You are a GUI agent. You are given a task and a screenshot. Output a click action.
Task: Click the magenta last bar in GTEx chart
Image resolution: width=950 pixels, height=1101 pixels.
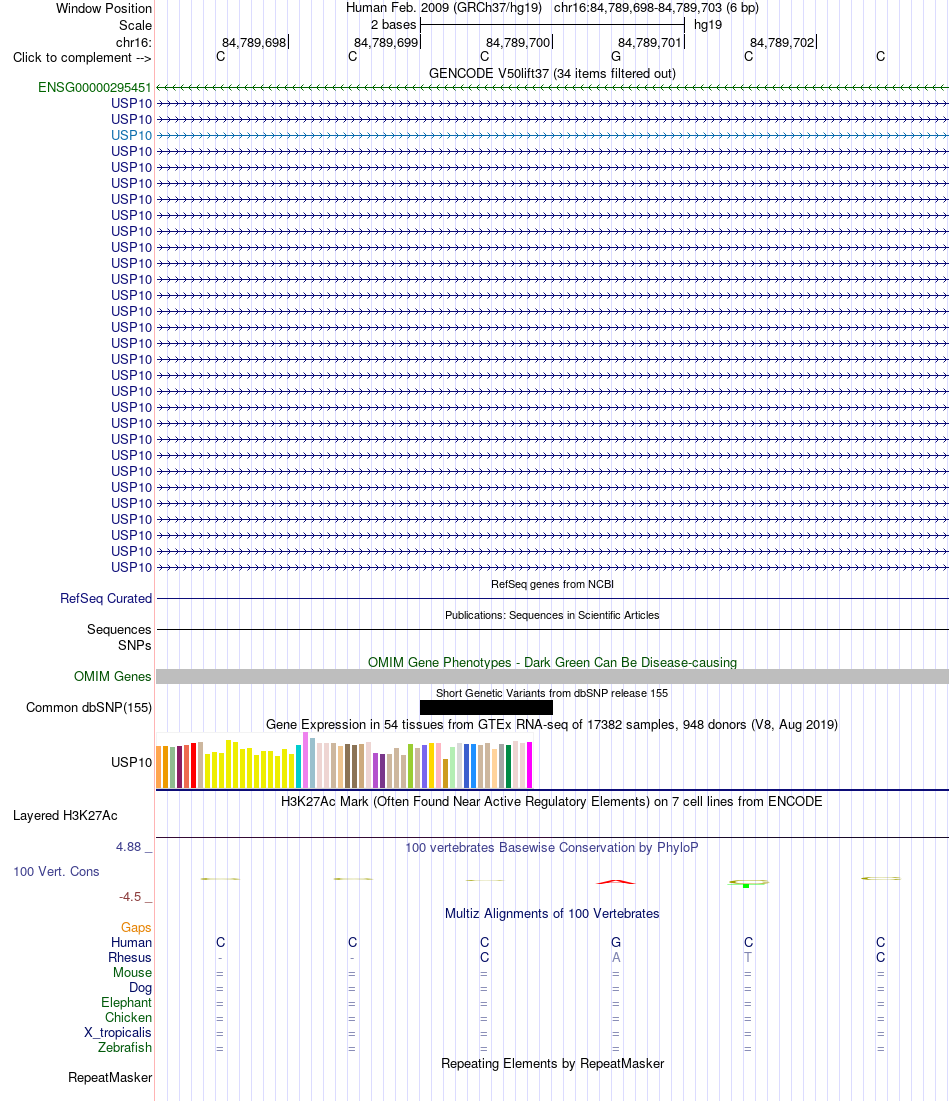tap(529, 765)
